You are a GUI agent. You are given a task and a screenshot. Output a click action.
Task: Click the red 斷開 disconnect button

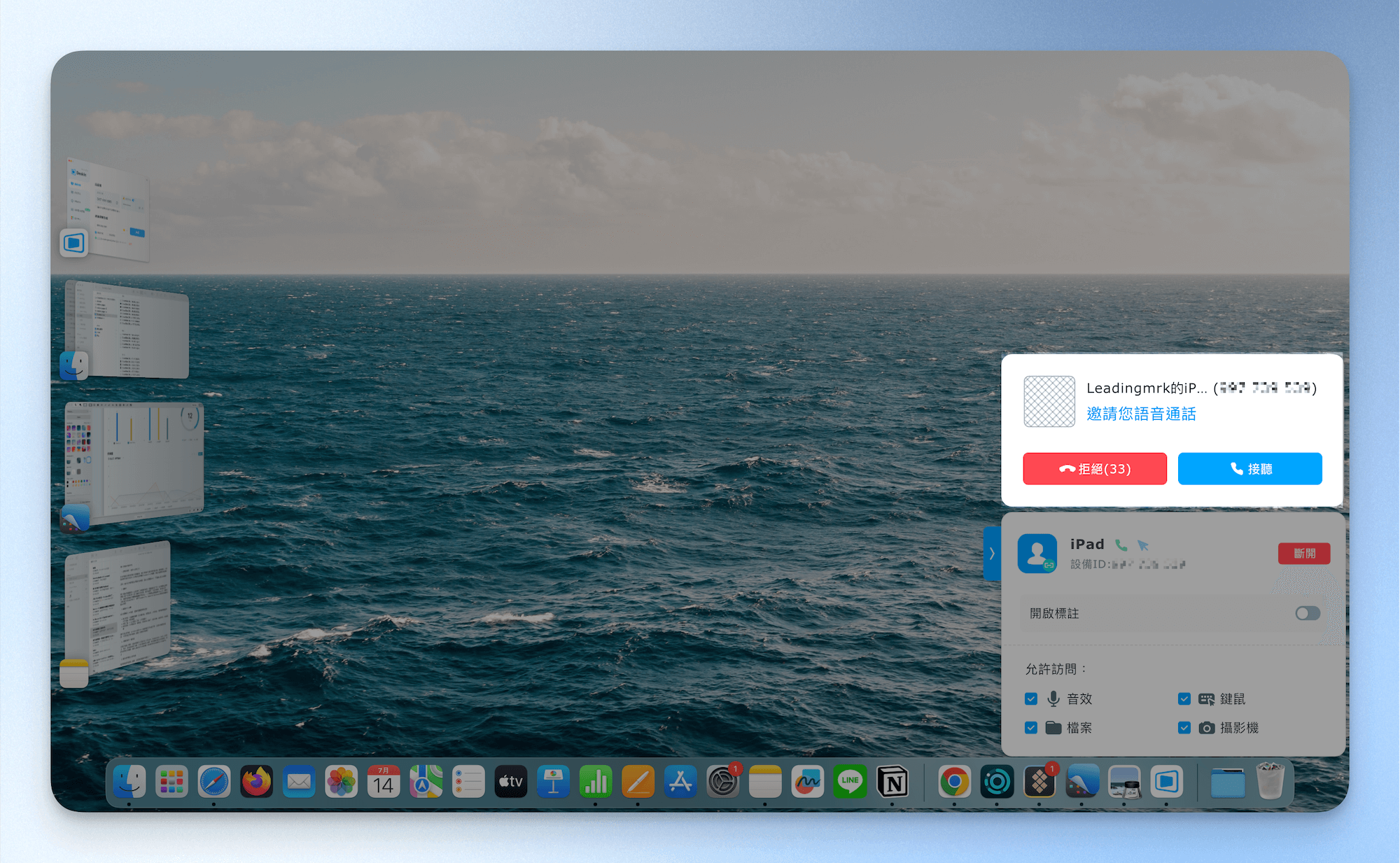(1304, 553)
